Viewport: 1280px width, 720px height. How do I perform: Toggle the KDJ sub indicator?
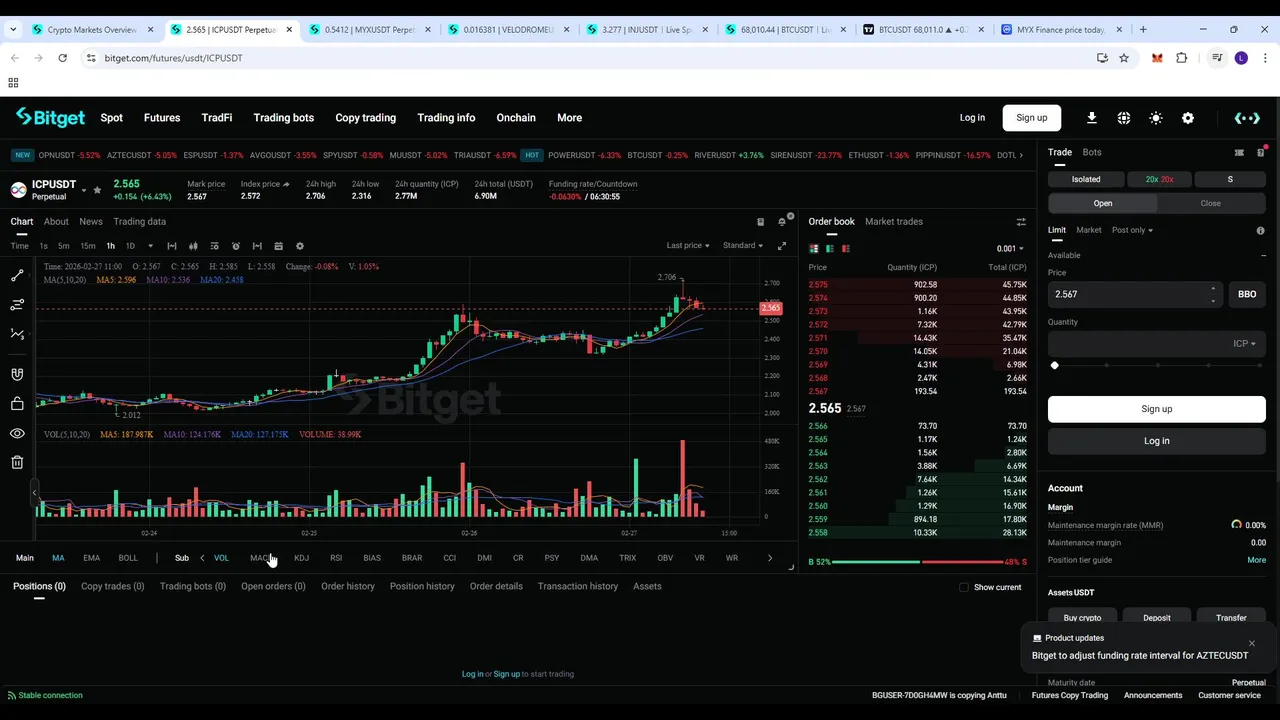click(x=301, y=558)
